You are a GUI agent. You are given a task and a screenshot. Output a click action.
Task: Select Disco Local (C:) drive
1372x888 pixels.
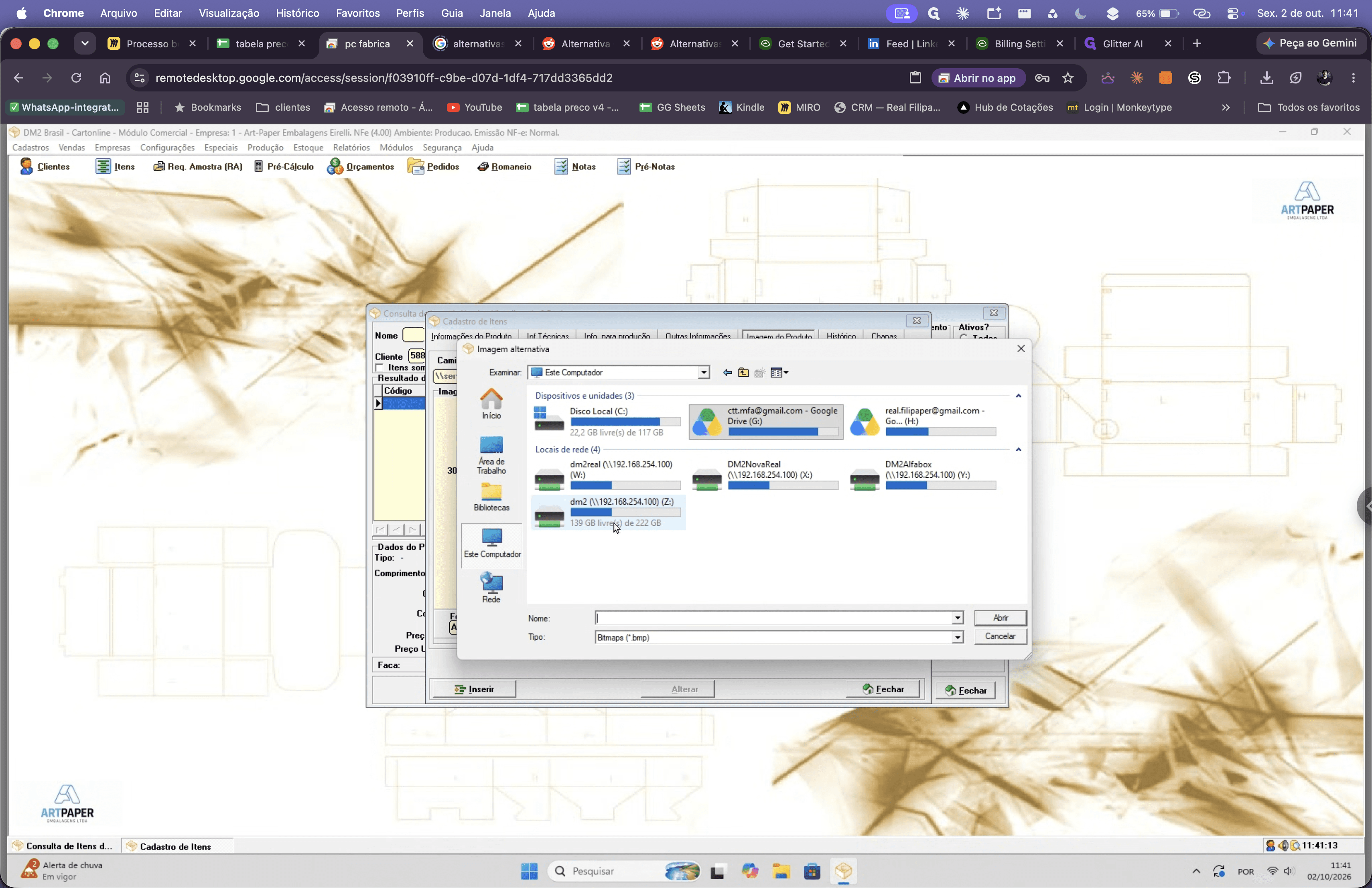608,421
